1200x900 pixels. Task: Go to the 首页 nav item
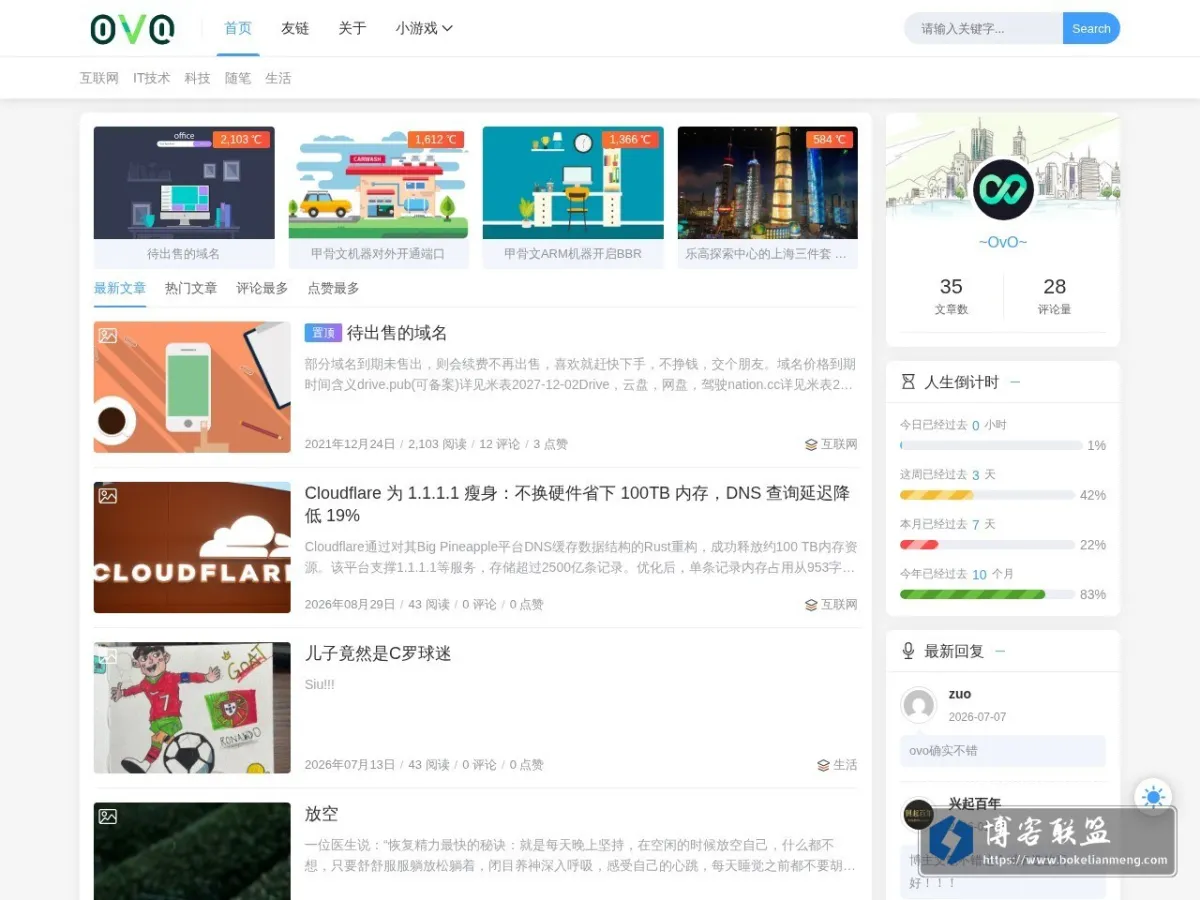pyautogui.click(x=238, y=28)
